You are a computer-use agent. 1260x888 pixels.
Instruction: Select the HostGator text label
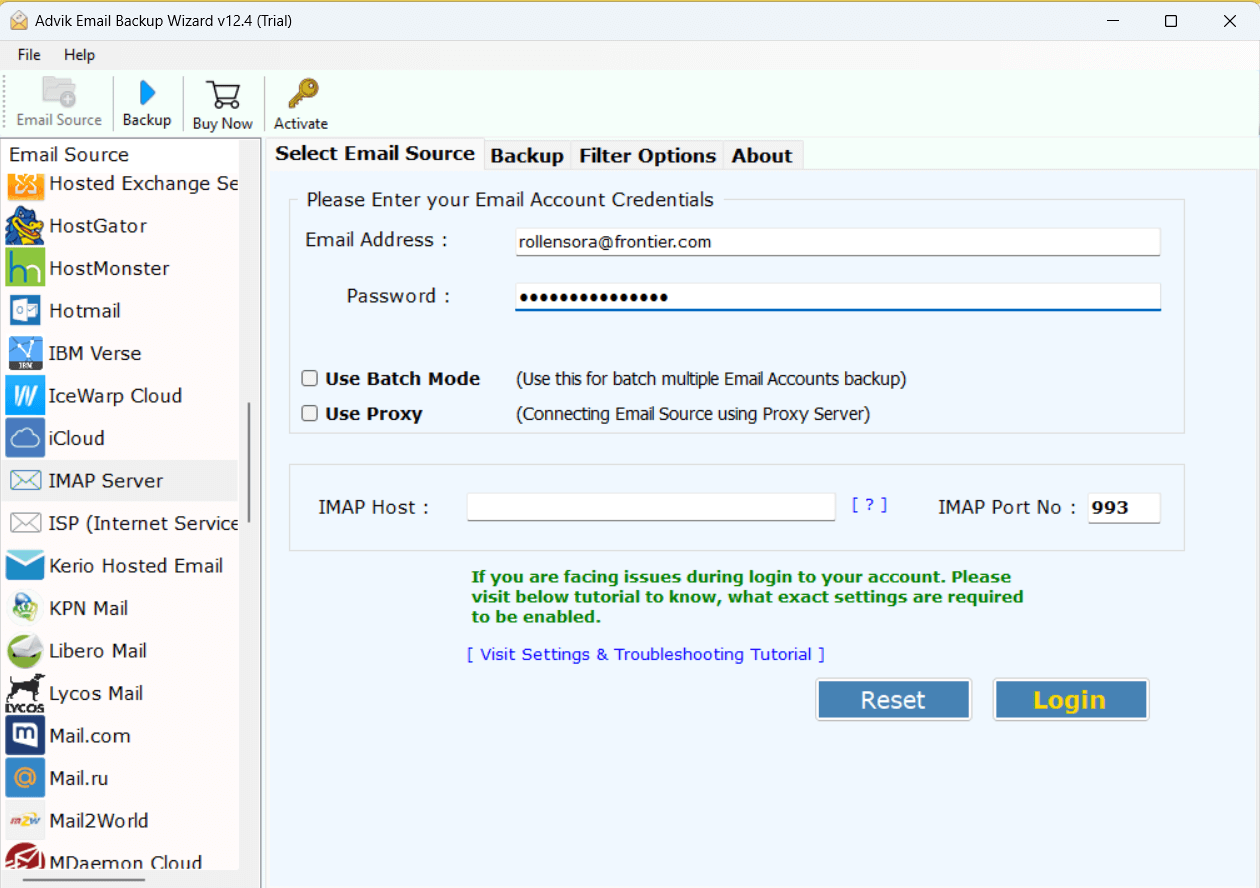click(x=98, y=226)
